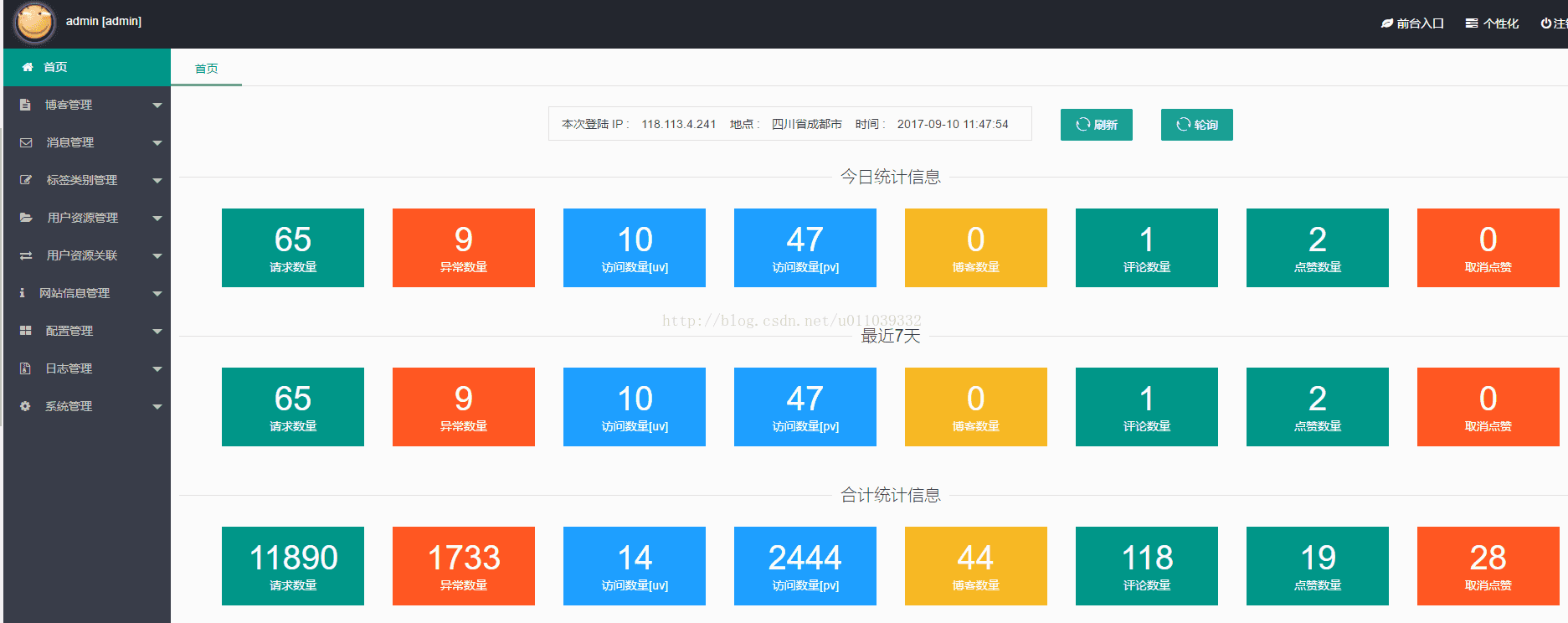
Task: Click the website info icon
Action: click(x=22, y=293)
